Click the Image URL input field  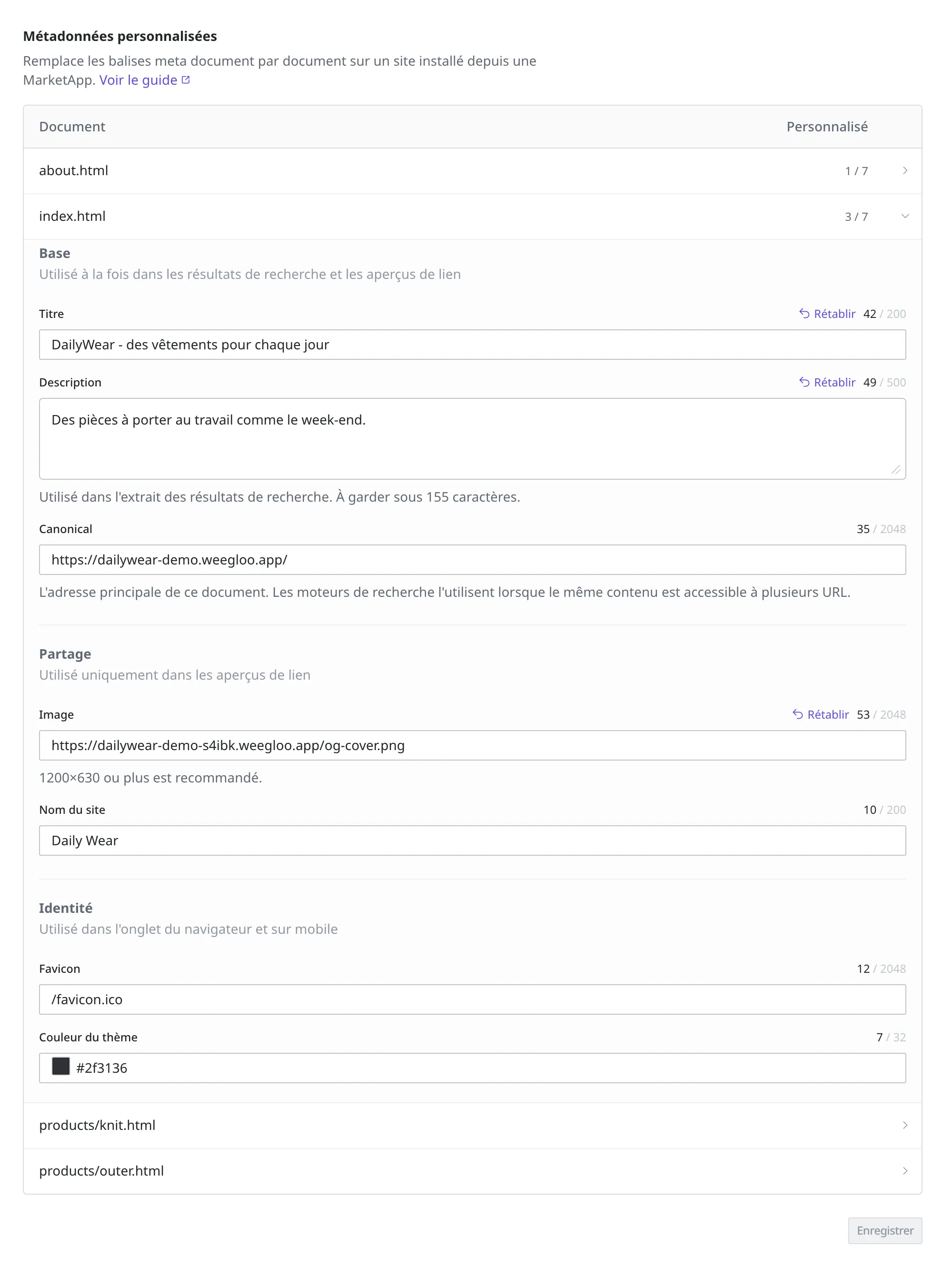472,745
